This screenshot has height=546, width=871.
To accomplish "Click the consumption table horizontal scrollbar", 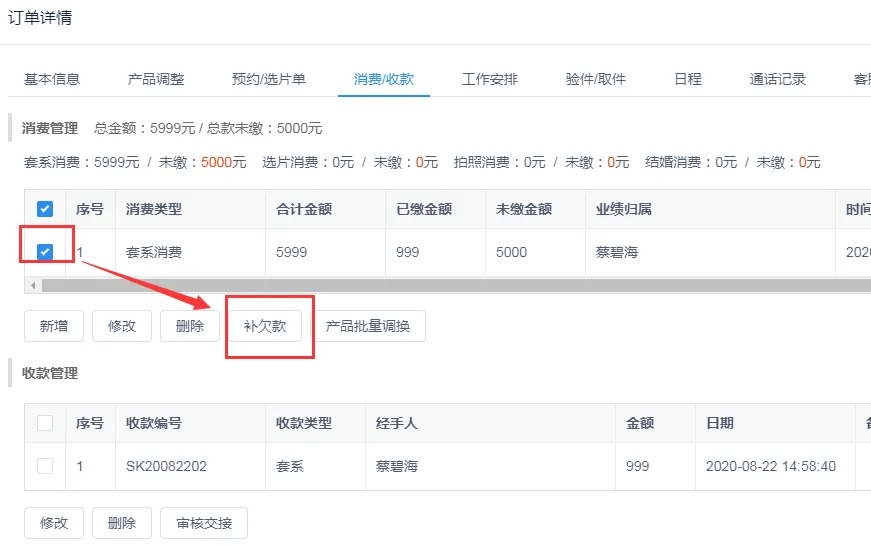I will click(450, 286).
